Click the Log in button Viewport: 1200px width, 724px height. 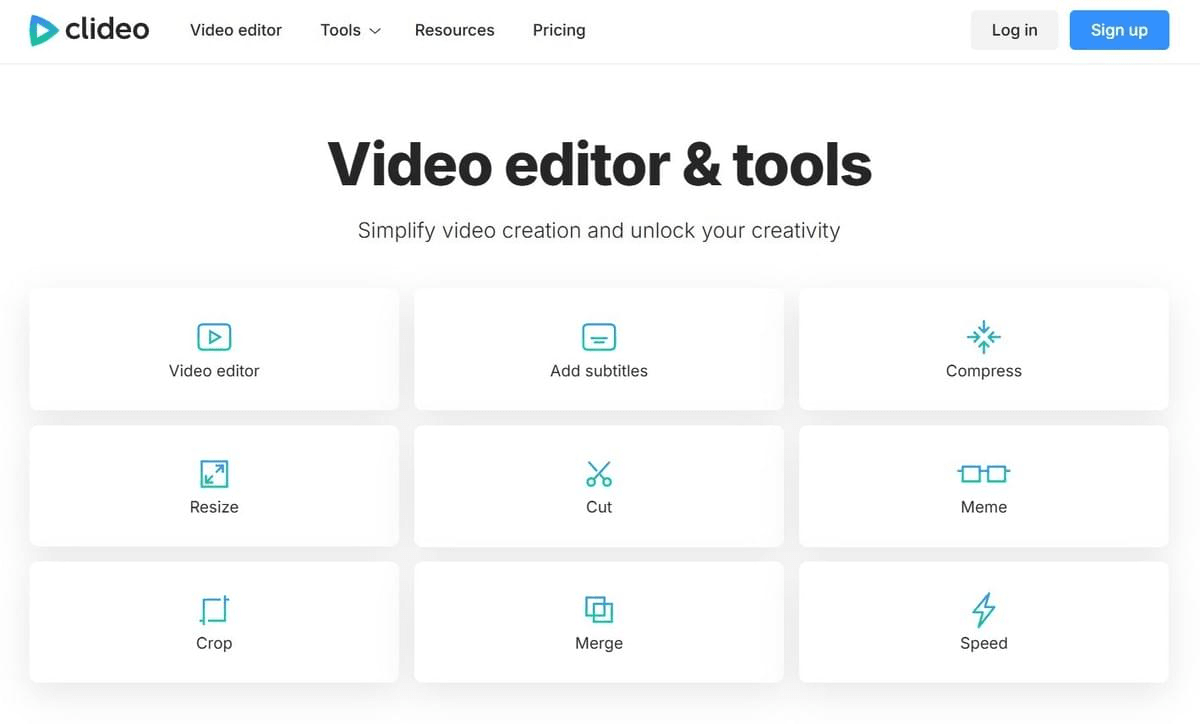(1014, 30)
